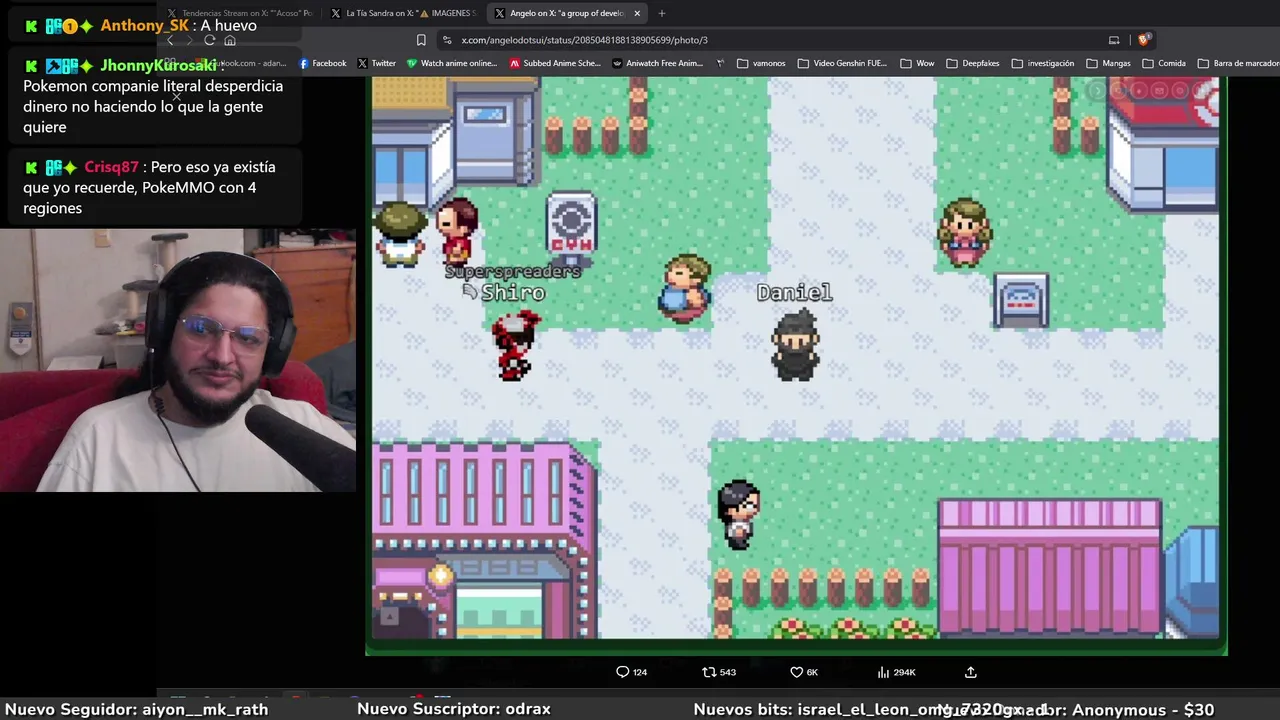Open the 'Deepfakes' bookmarks folder
Screen dimensions: 1280x720
point(972,63)
